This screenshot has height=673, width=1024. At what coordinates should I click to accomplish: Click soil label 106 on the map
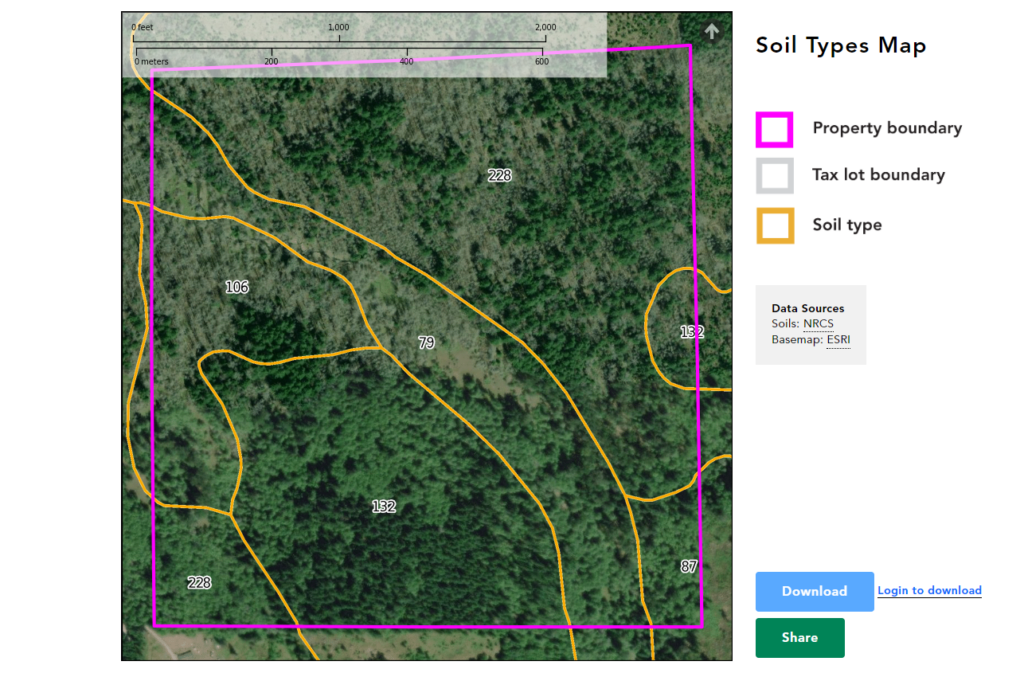click(x=236, y=287)
